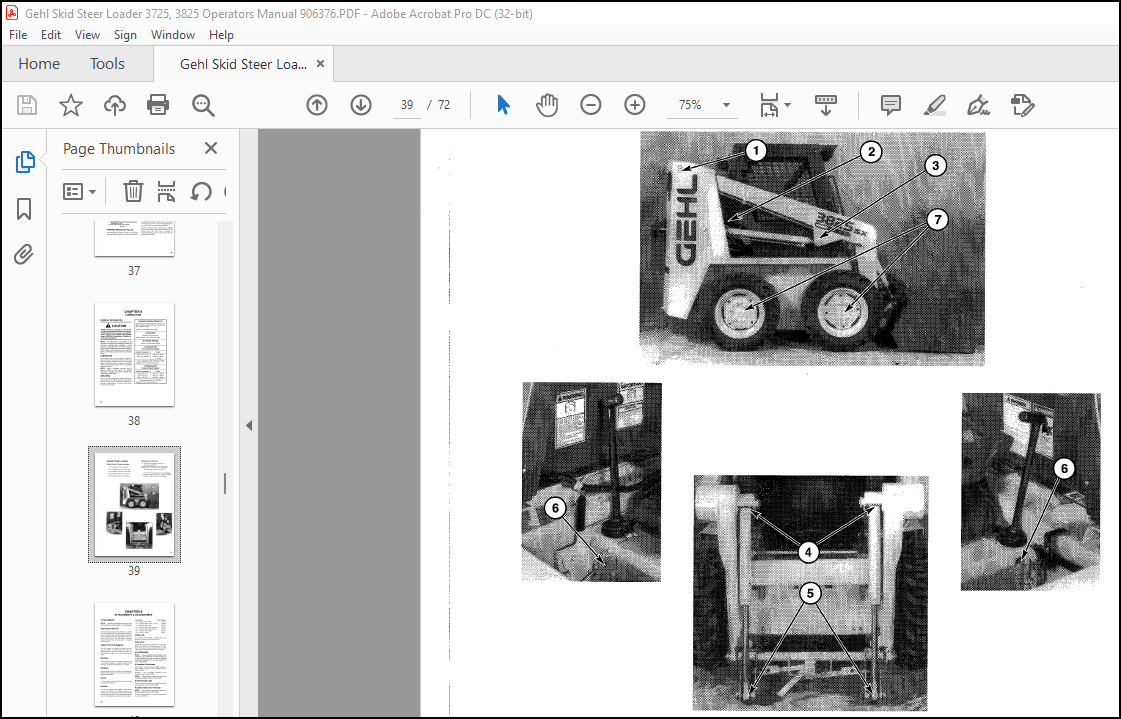Click the total pages text 72

(444, 105)
